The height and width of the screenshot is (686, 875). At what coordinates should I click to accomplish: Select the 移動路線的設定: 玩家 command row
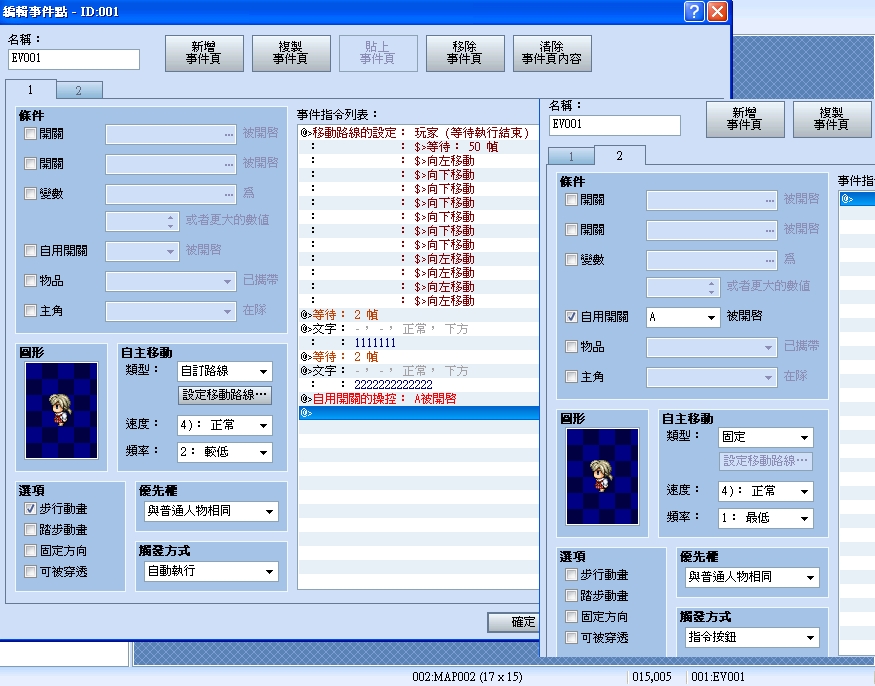click(x=419, y=133)
